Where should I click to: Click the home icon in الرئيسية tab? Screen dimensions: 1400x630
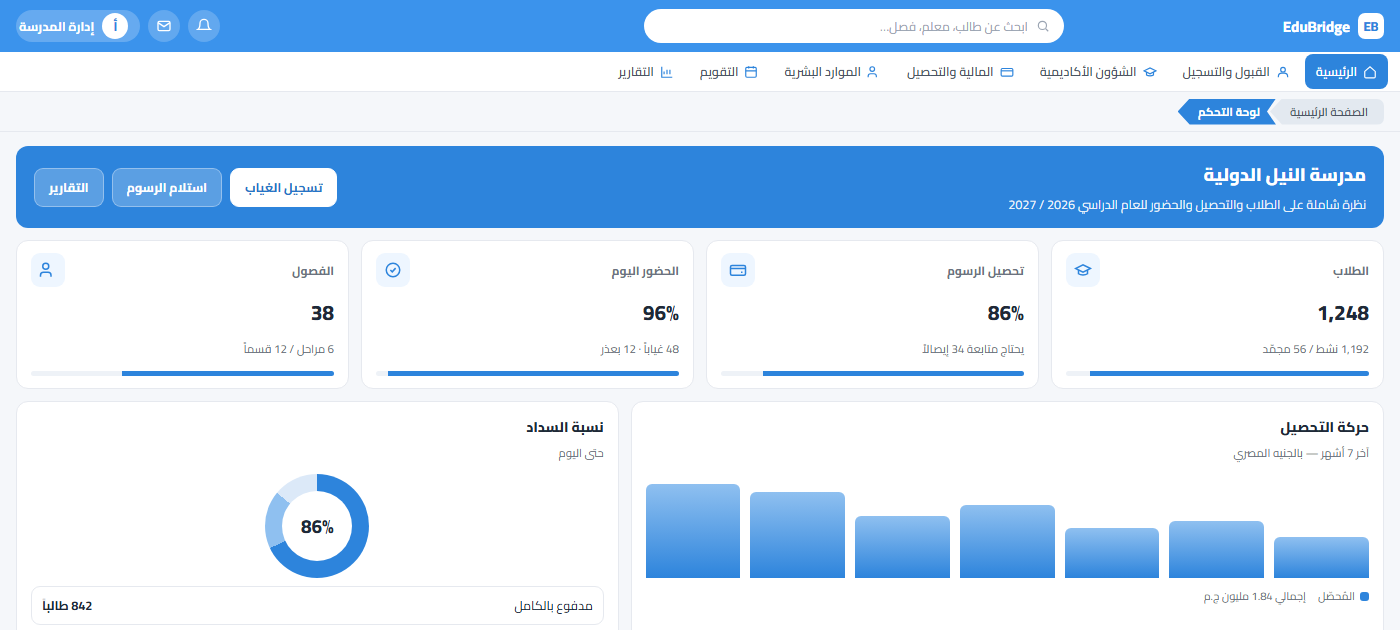(x=1370, y=72)
